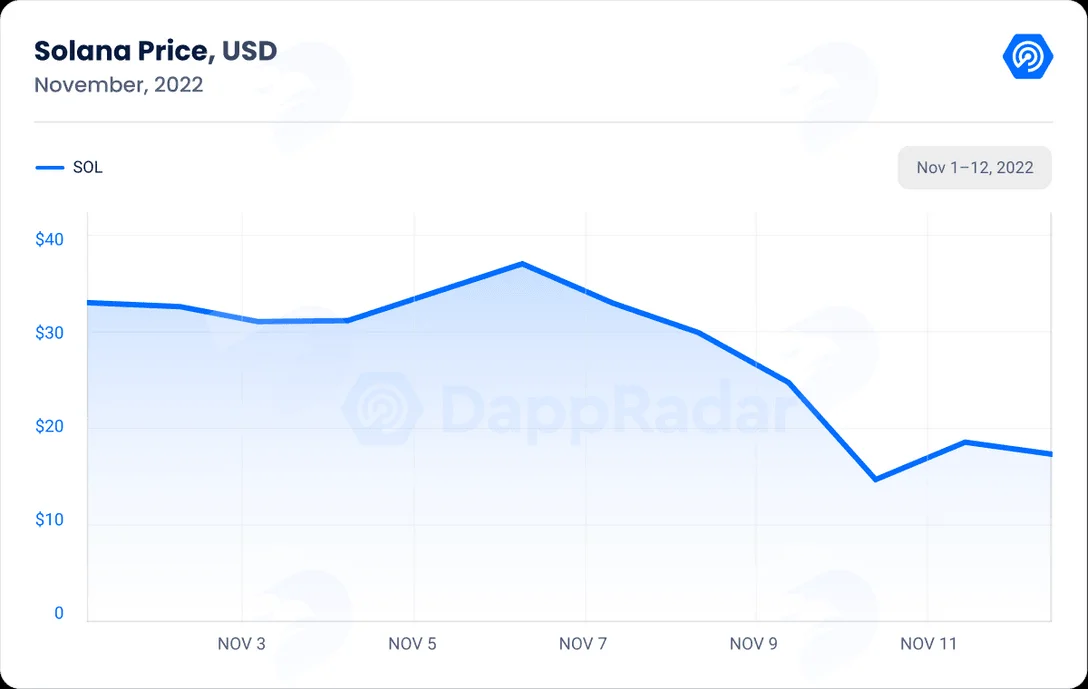1088x689 pixels.
Task: Open the Nov 1–12, 2022 date range
Action: pos(974,167)
